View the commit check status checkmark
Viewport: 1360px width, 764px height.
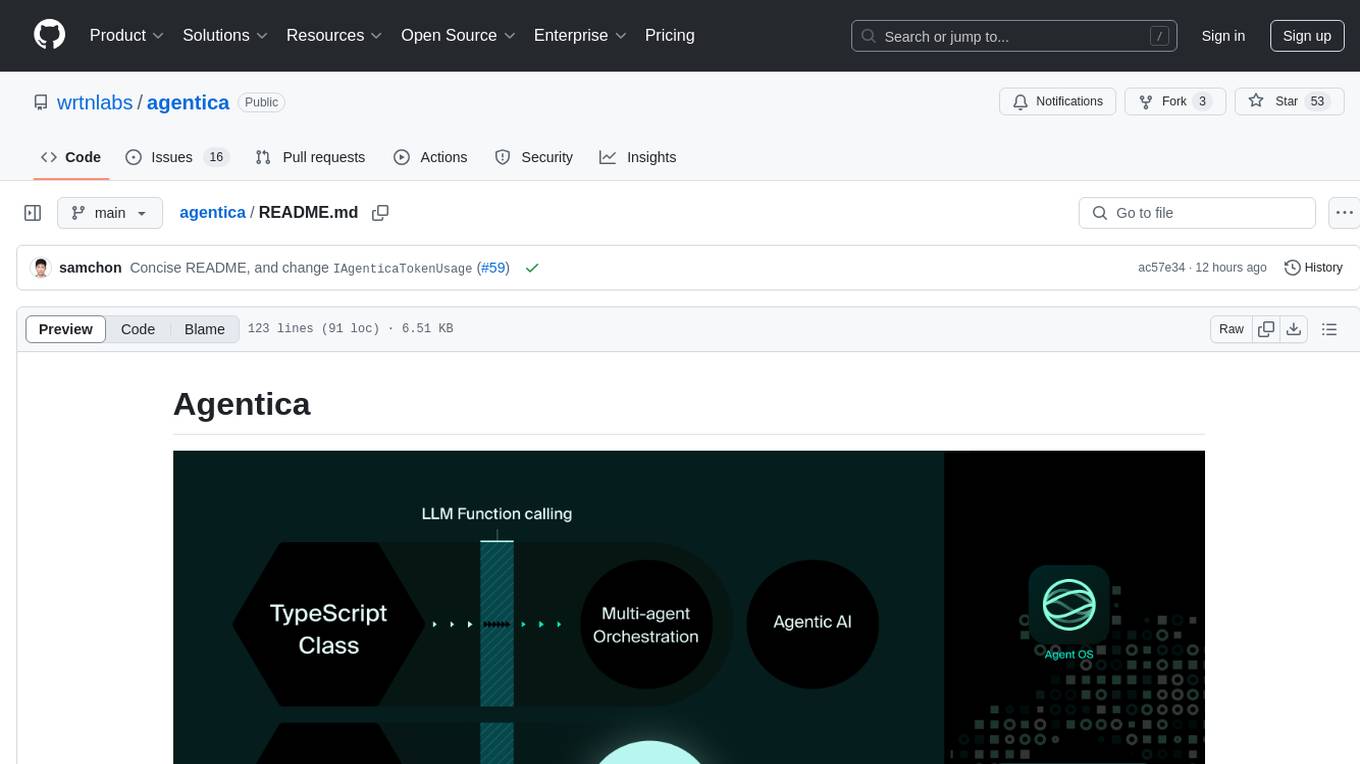pyautogui.click(x=532, y=268)
